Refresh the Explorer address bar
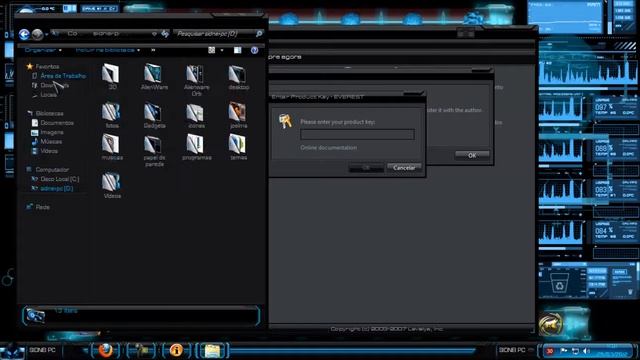Screen dimensions: 640x360 pyautogui.click(x=165, y=34)
